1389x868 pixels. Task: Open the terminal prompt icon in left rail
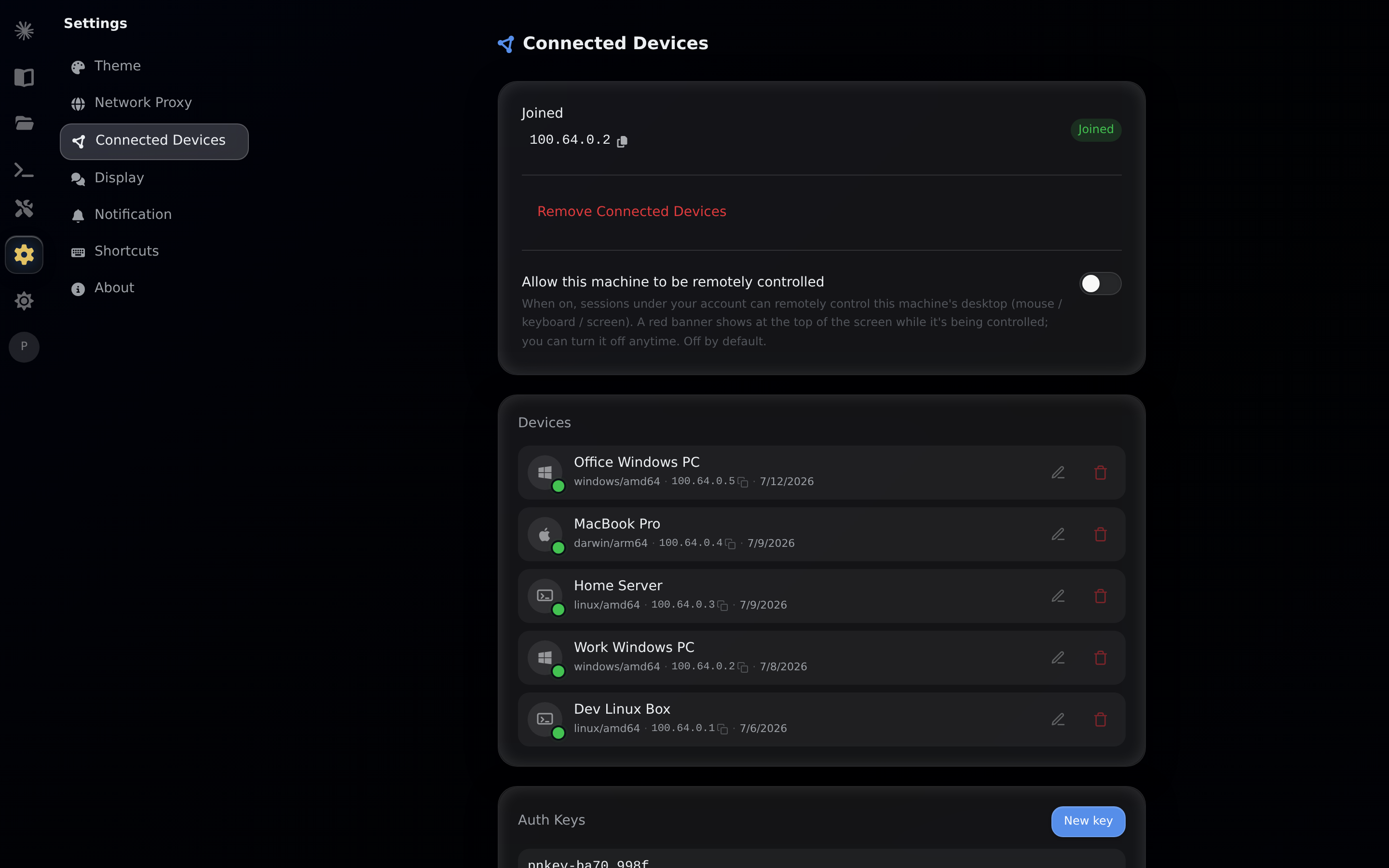click(24, 170)
